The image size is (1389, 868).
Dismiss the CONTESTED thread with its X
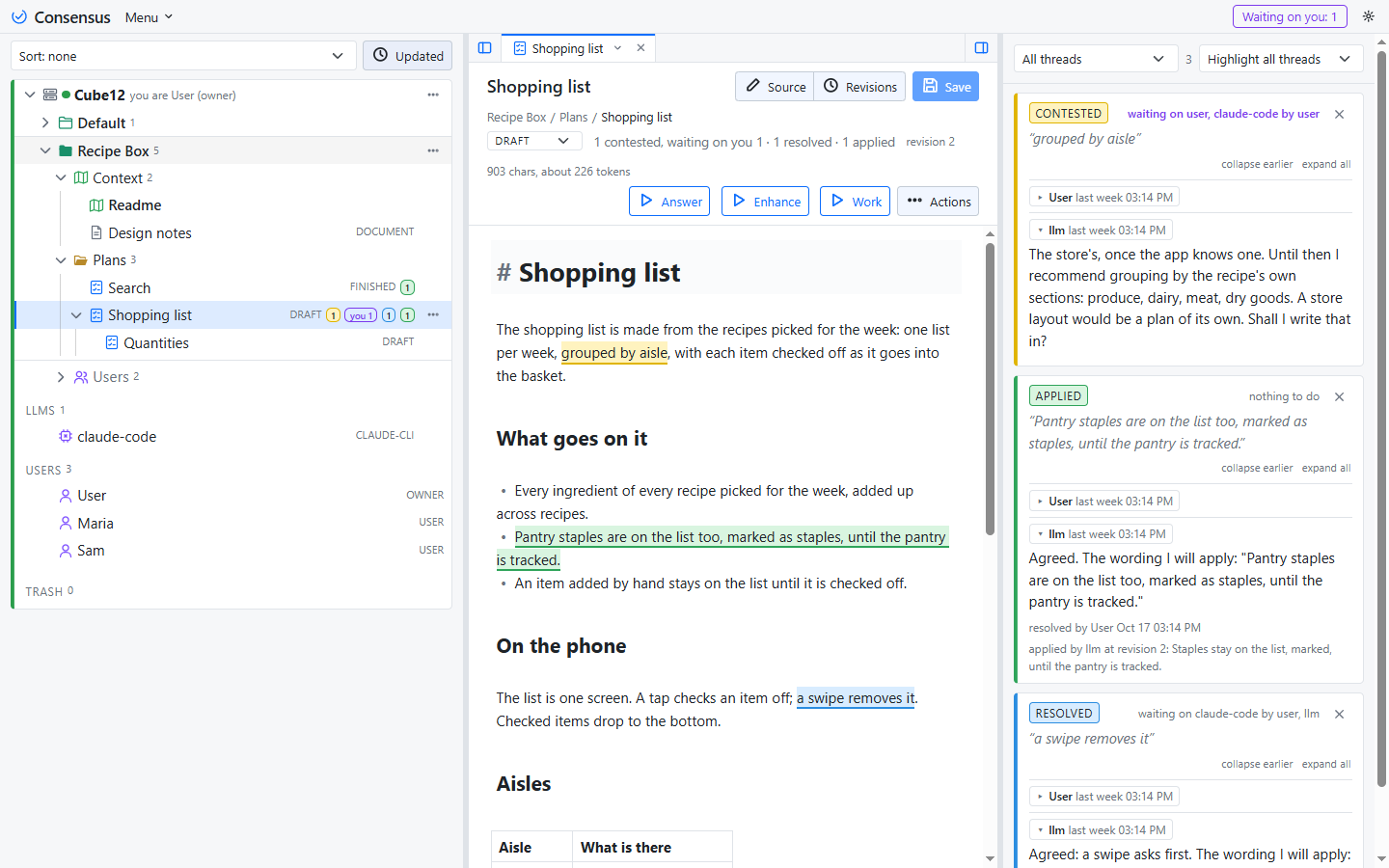[x=1339, y=114]
